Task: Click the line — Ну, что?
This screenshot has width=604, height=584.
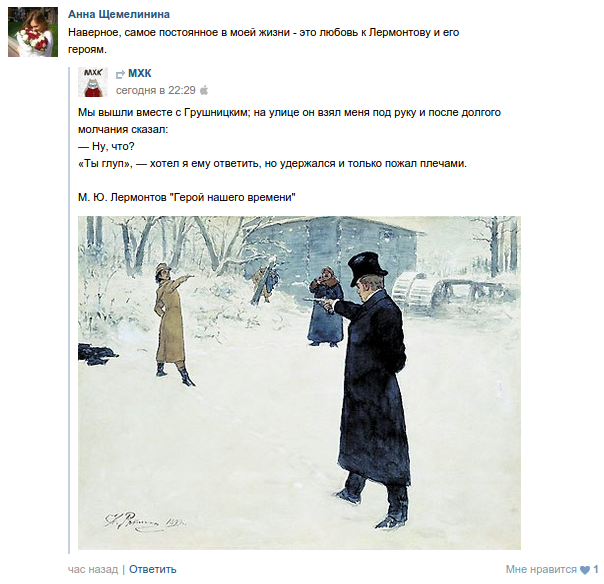Action: [106, 146]
